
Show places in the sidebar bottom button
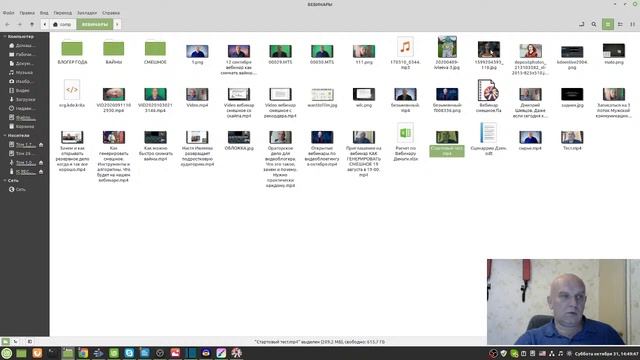pos(6,341)
